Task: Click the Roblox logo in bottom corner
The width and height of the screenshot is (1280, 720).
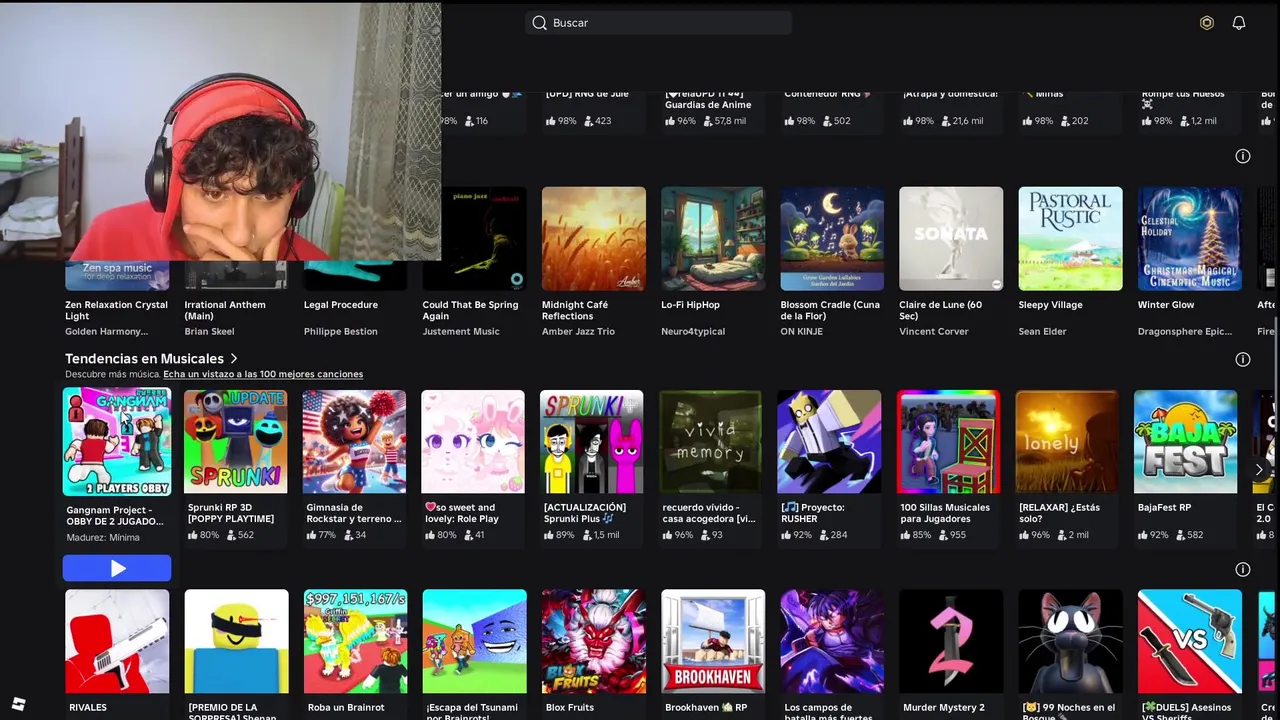Action: 18,704
